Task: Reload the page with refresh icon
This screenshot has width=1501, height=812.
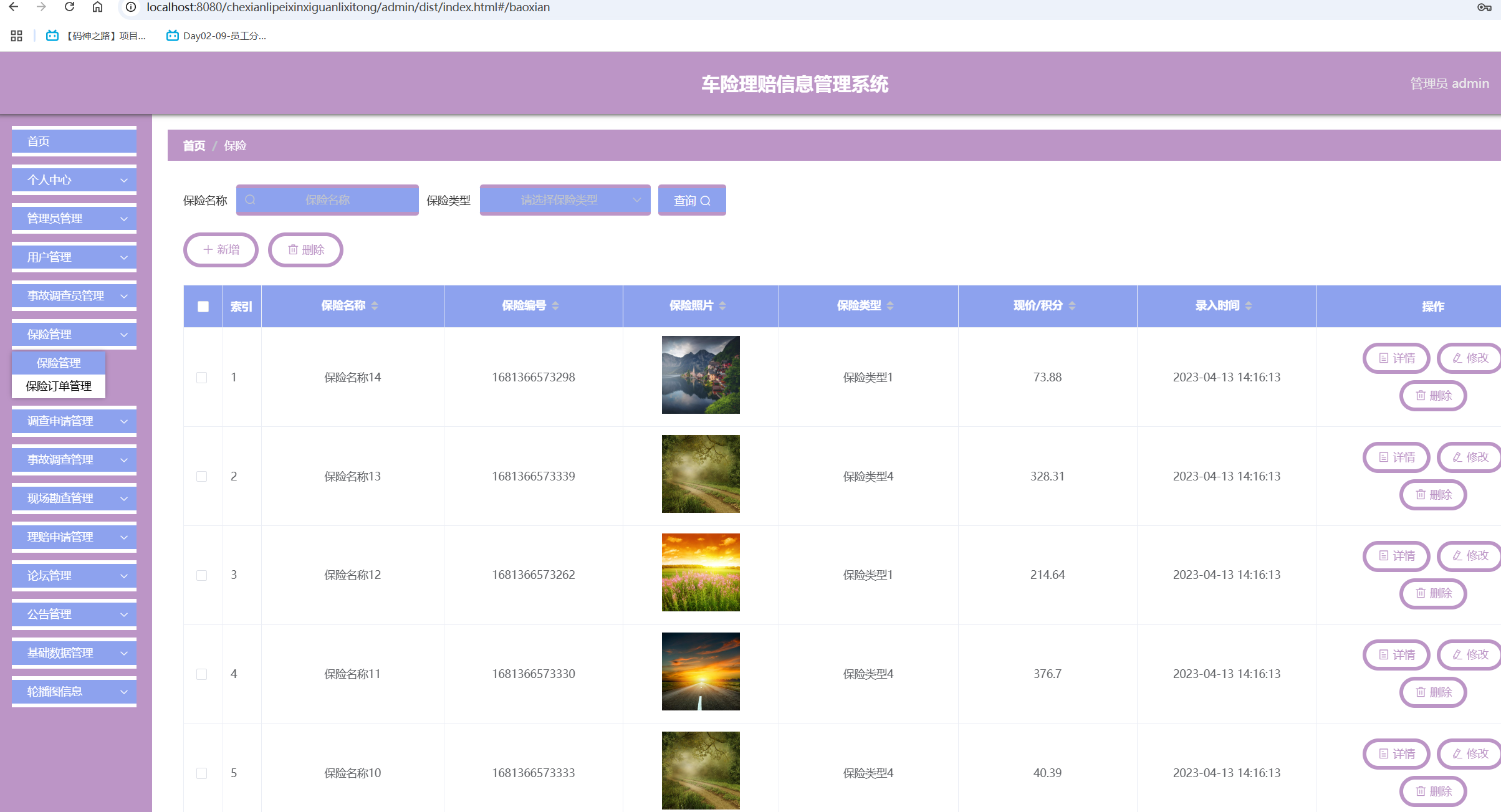Action: [70, 7]
